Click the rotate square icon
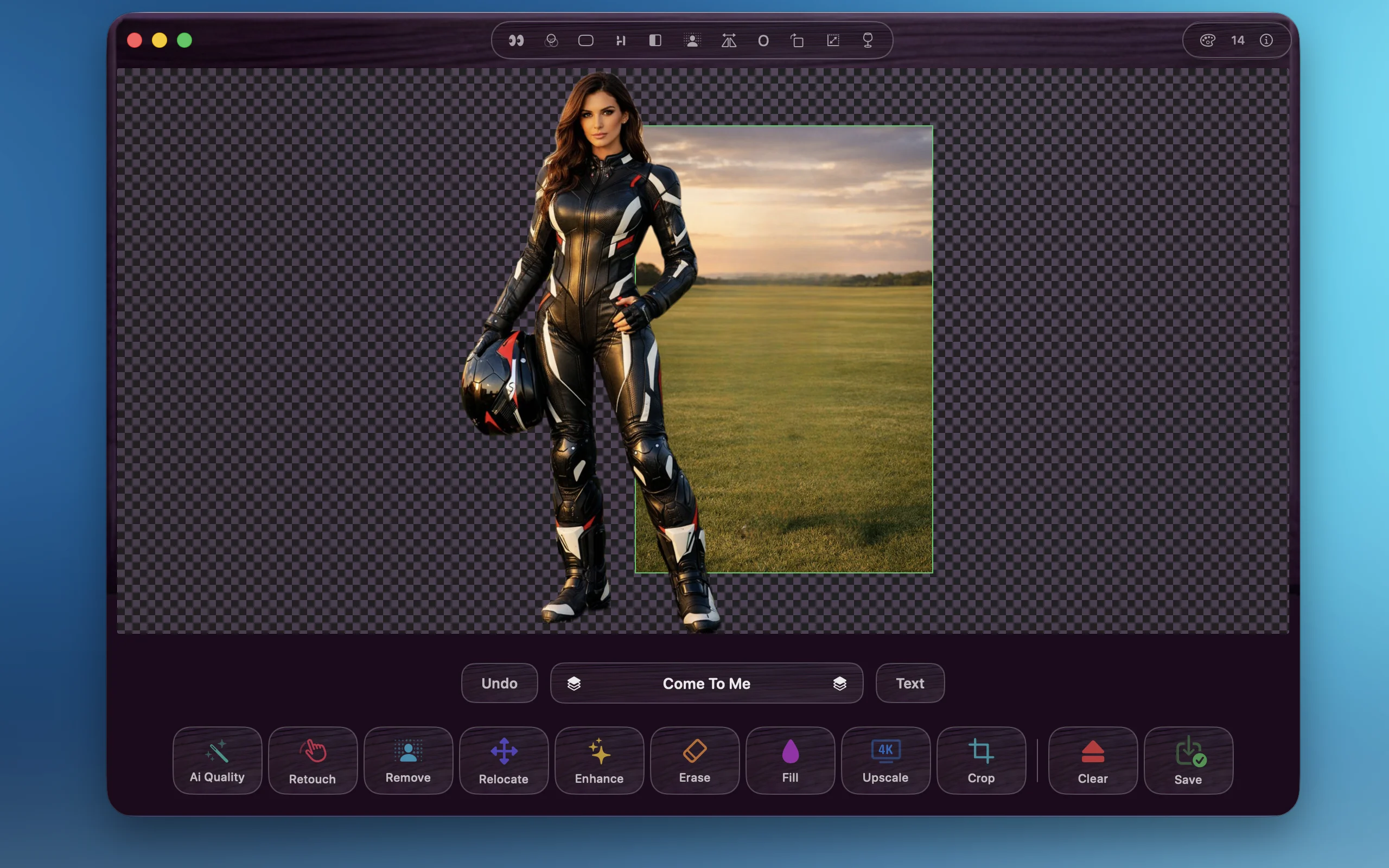Image resolution: width=1389 pixels, height=868 pixels. point(797,40)
